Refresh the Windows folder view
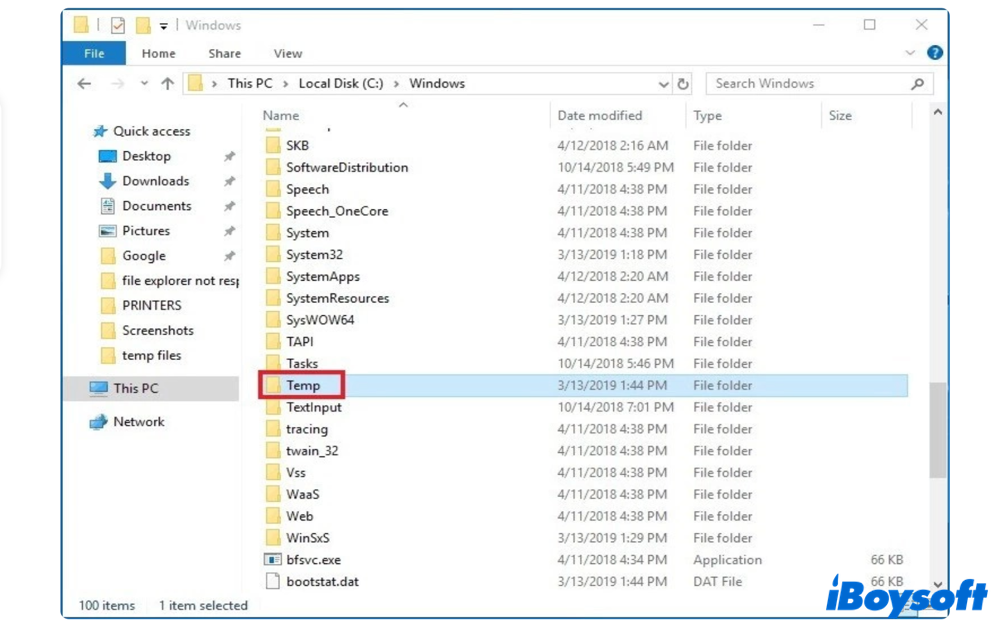 [684, 84]
